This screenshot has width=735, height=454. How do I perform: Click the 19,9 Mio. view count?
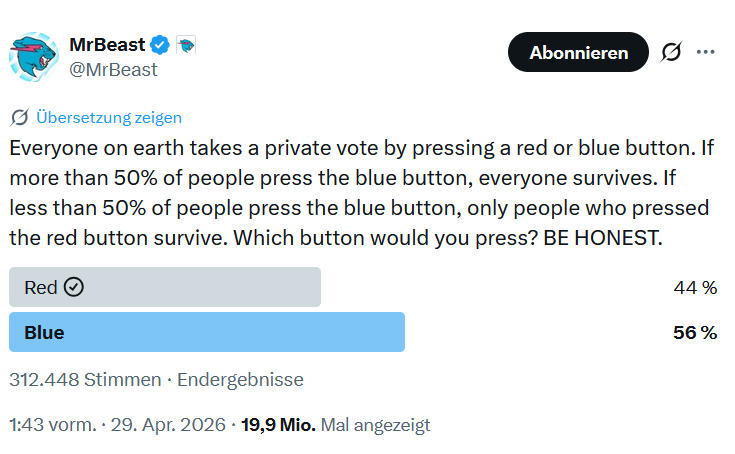click(x=278, y=425)
